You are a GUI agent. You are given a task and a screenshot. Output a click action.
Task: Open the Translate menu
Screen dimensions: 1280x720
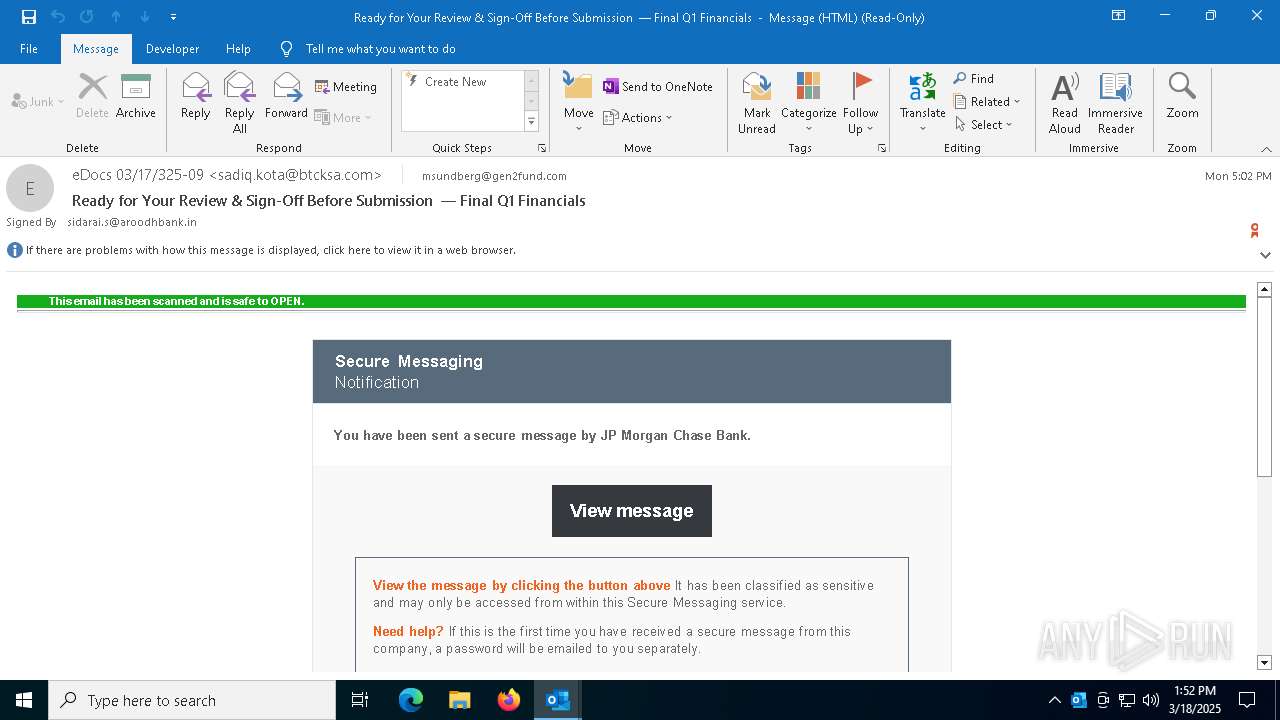click(922, 102)
